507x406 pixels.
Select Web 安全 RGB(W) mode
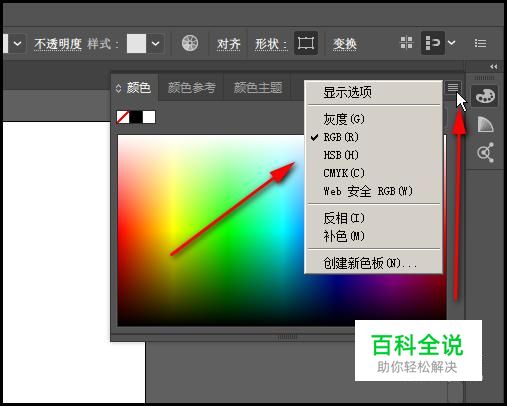click(374, 191)
